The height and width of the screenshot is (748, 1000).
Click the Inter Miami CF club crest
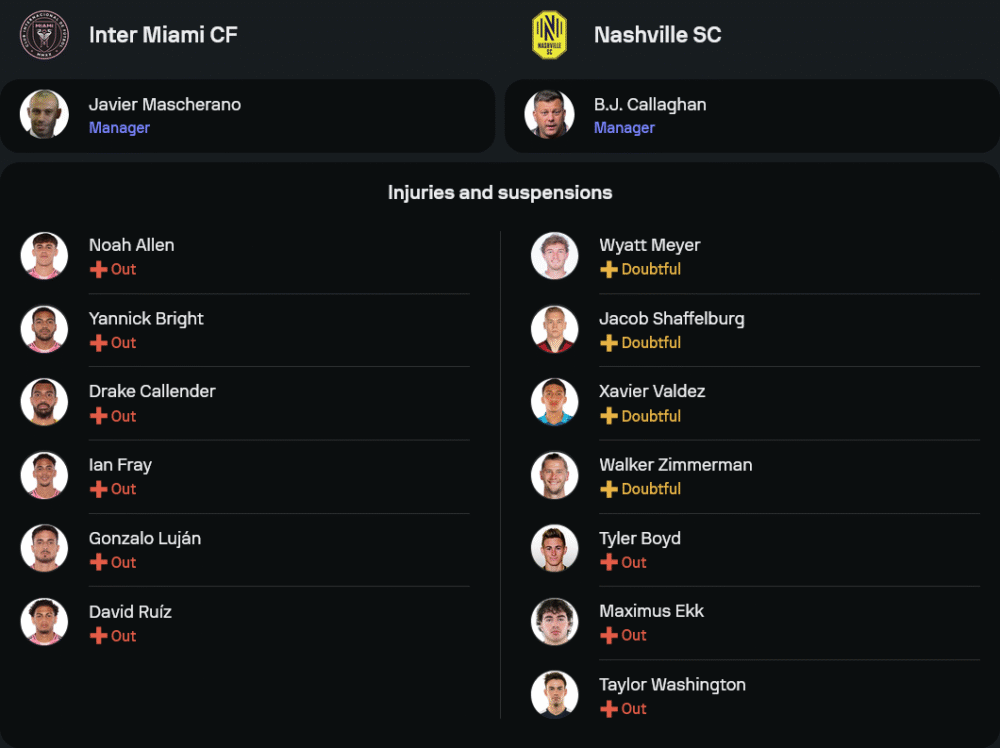(44, 35)
